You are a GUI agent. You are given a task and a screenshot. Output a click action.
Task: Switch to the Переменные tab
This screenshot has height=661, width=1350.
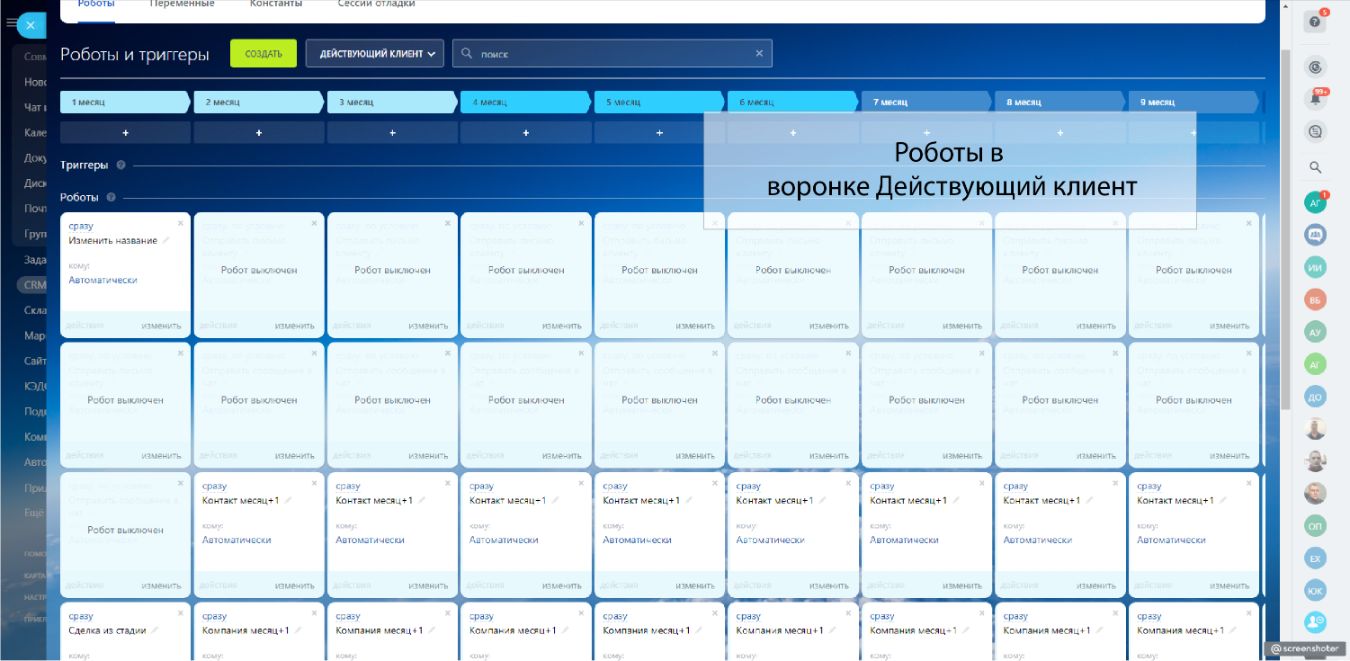[182, 4]
